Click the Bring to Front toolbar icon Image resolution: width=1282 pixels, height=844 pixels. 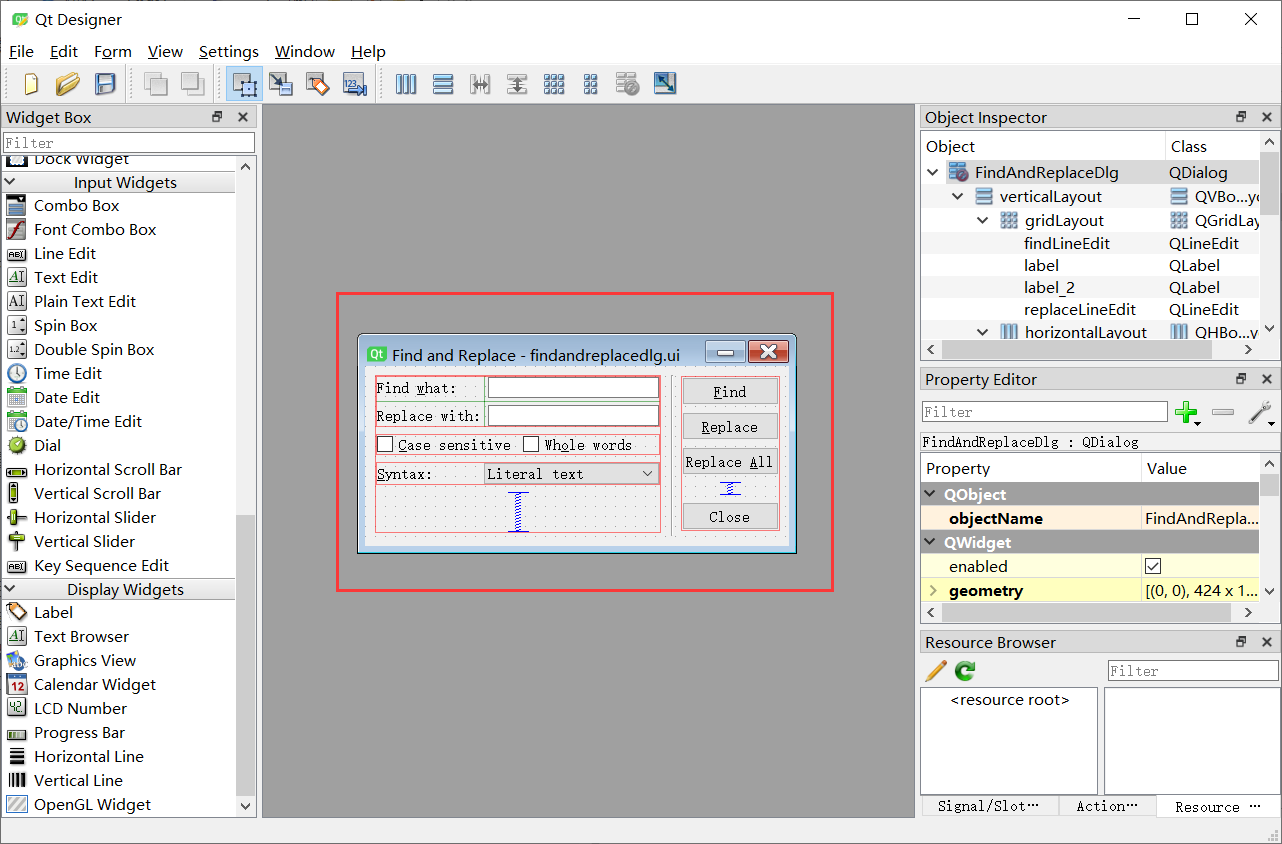click(x=192, y=84)
